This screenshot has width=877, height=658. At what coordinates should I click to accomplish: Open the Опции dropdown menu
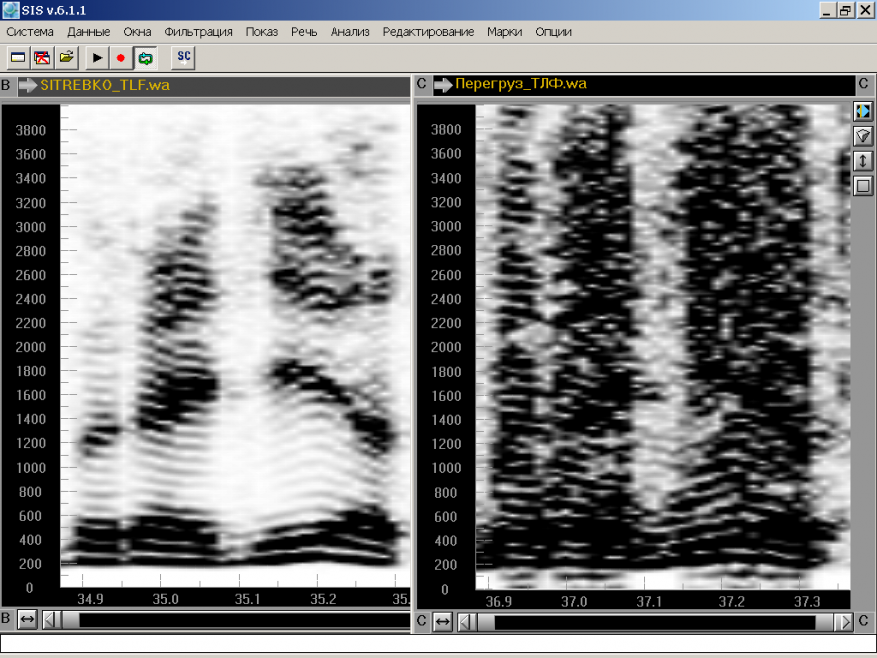point(553,32)
